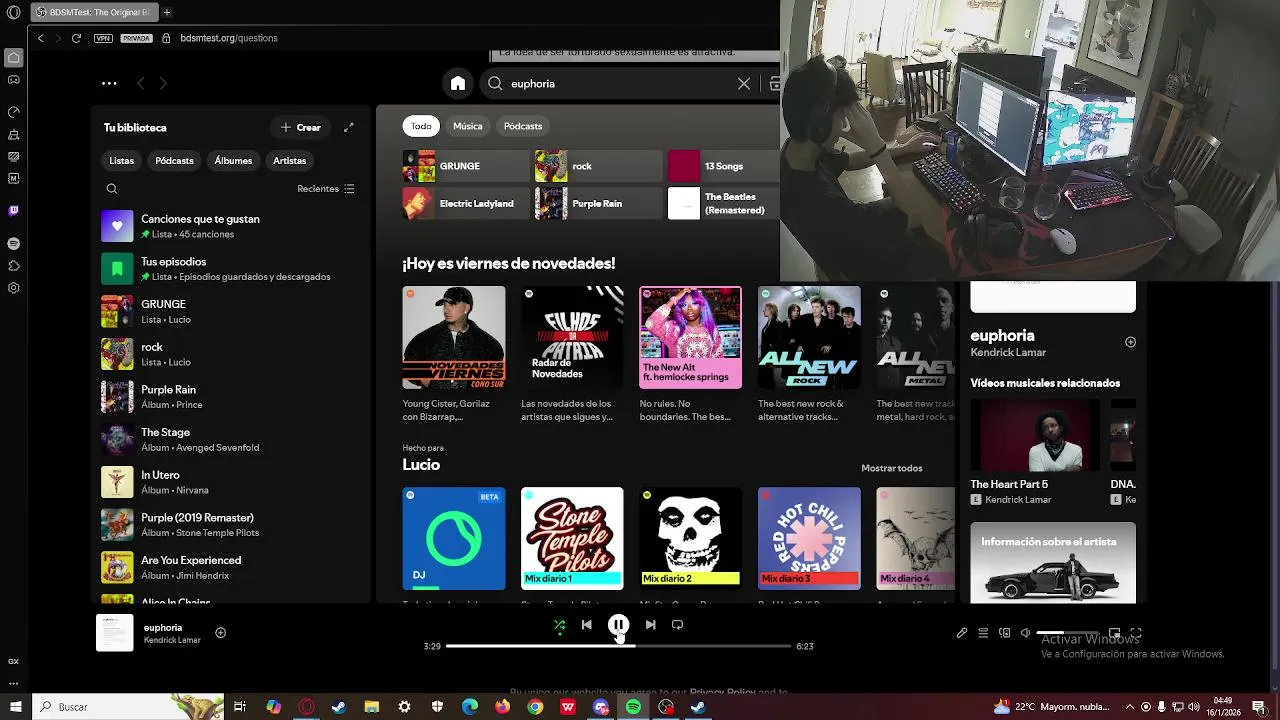Focus the euphoria search field

pyautogui.click(x=620, y=84)
